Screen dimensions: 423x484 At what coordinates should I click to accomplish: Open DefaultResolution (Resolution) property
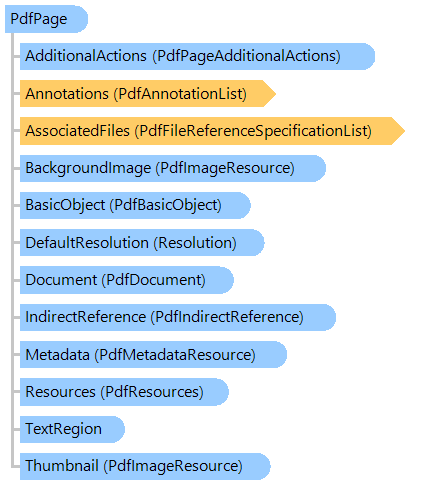pos(142,243)
